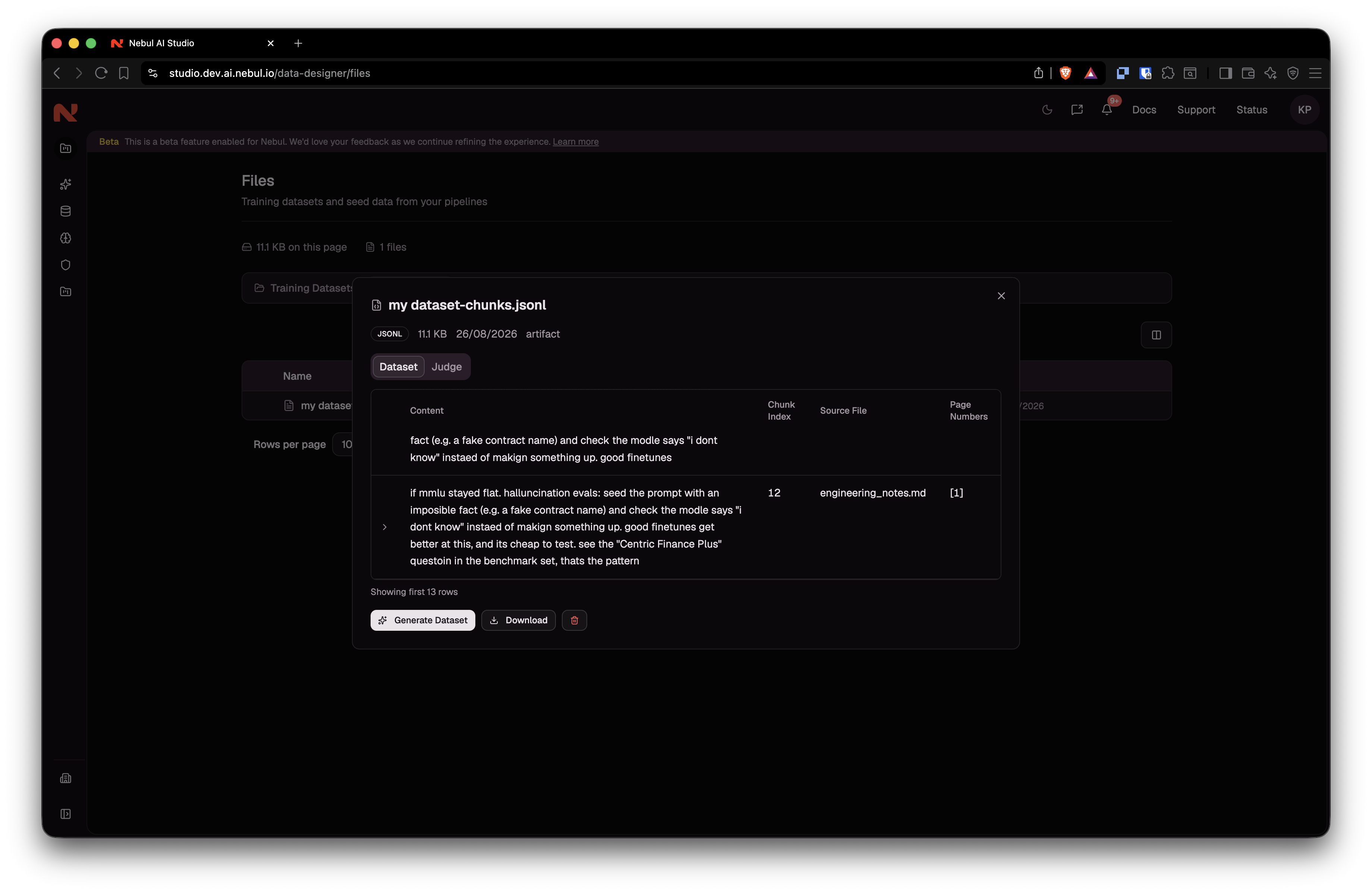Open the shield icon in the sidebar

[66, 265]
